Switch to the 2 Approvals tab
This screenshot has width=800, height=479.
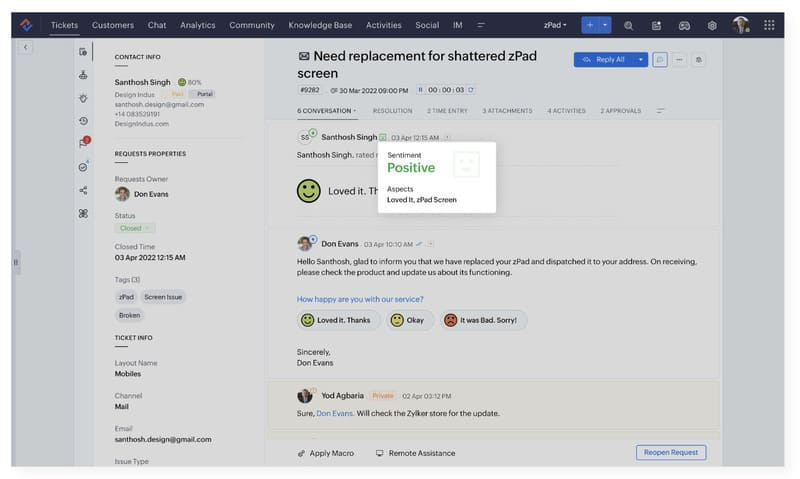(x=620, y=111)
